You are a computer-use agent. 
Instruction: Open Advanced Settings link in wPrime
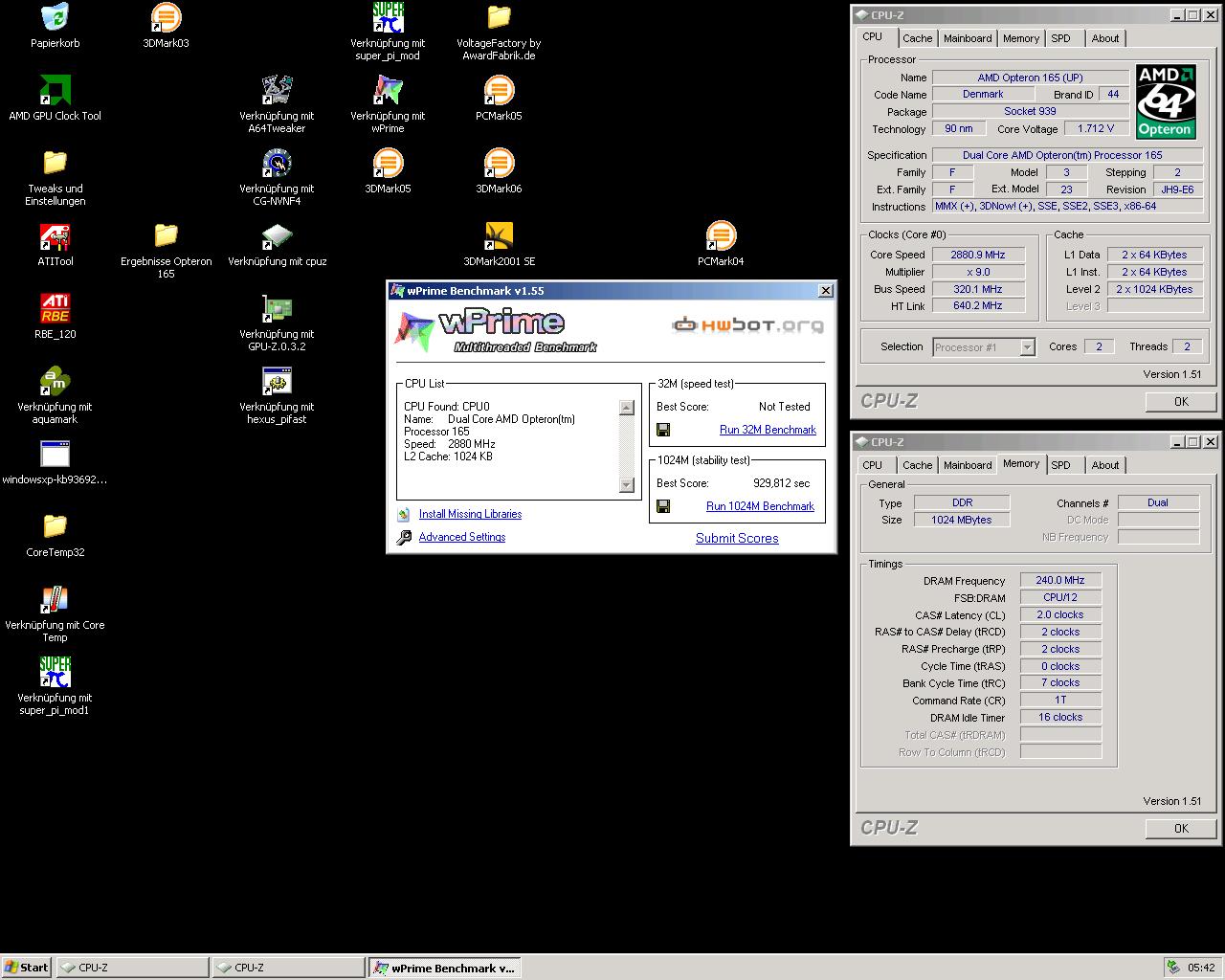click(462, 537)
